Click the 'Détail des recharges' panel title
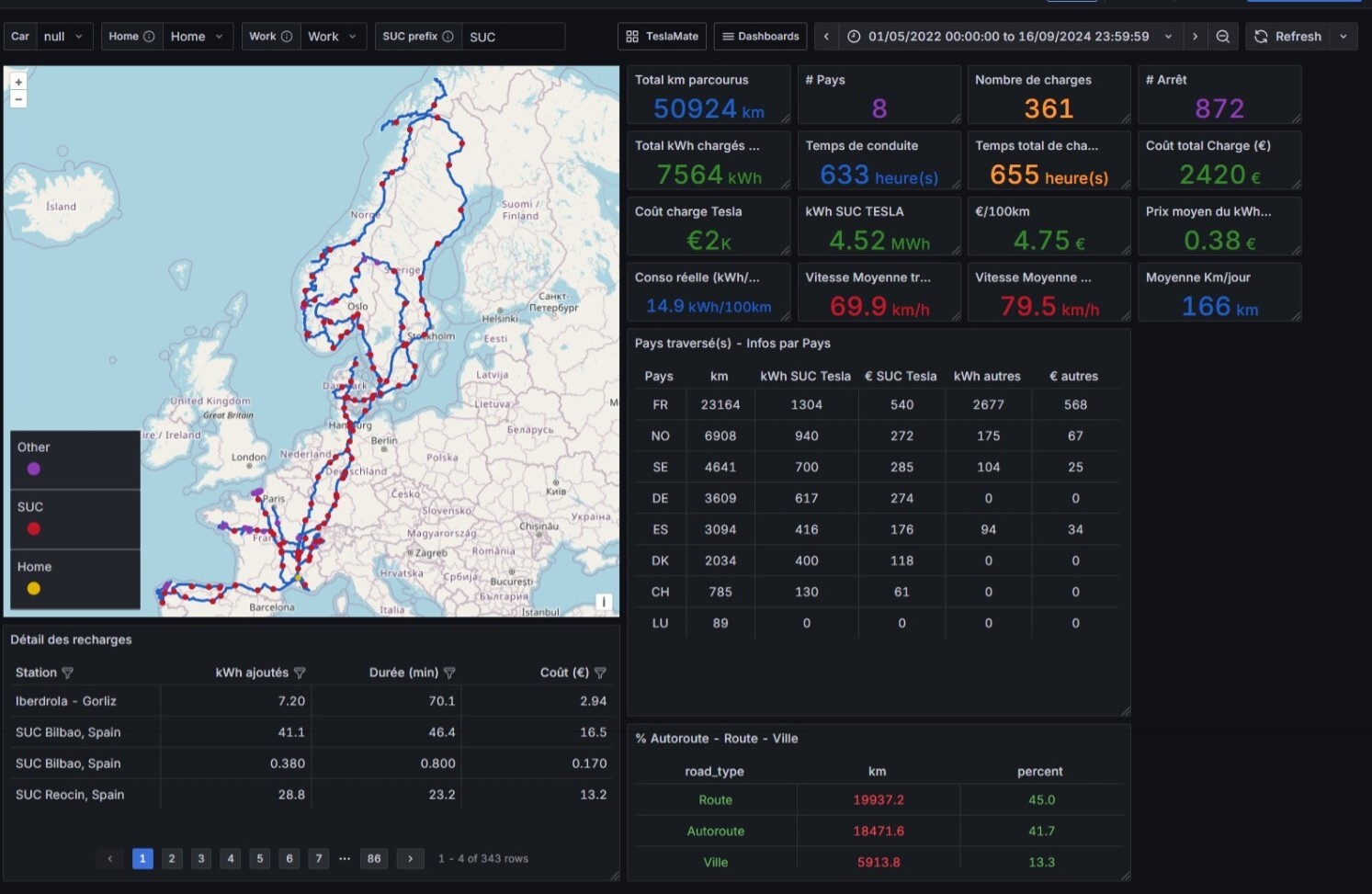This screenshot has width=1372, height=894. tap(71, 639)
